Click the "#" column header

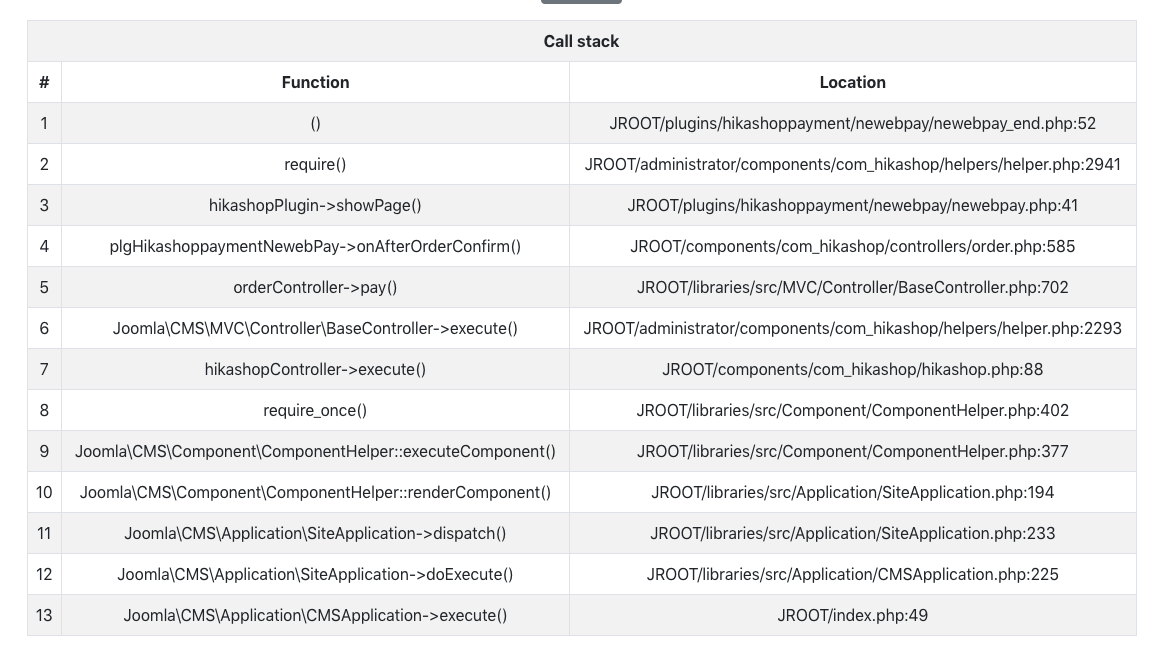click(x=44, y=82)
